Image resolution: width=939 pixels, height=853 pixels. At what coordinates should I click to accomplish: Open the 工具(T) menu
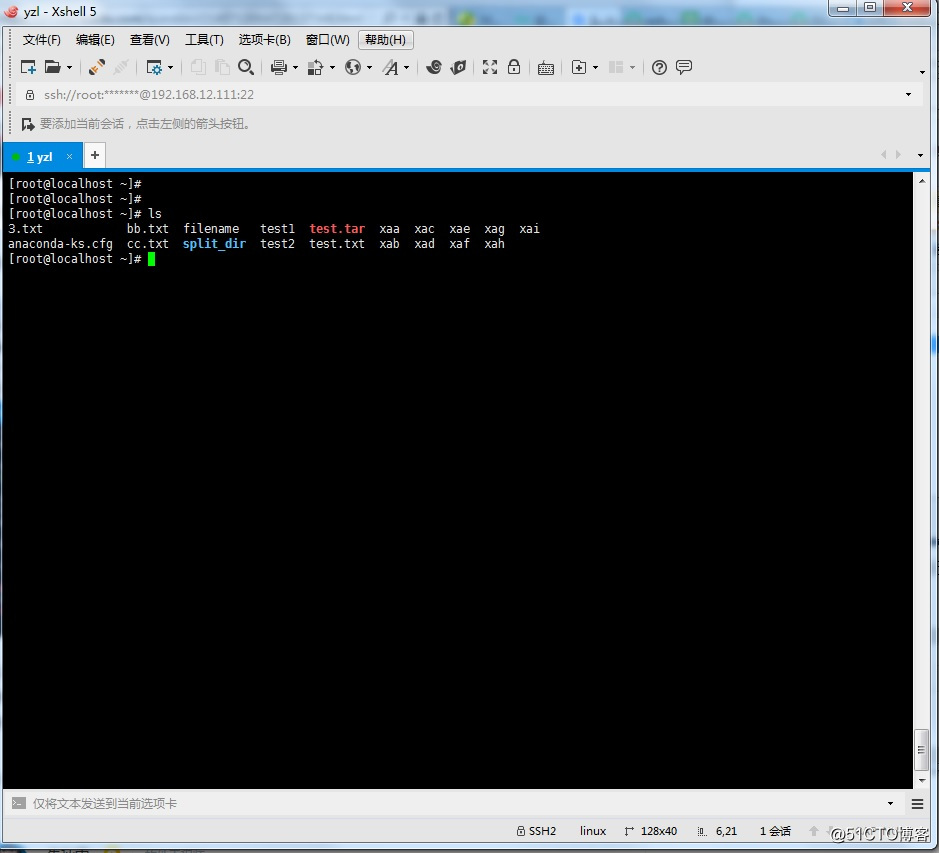204,40
